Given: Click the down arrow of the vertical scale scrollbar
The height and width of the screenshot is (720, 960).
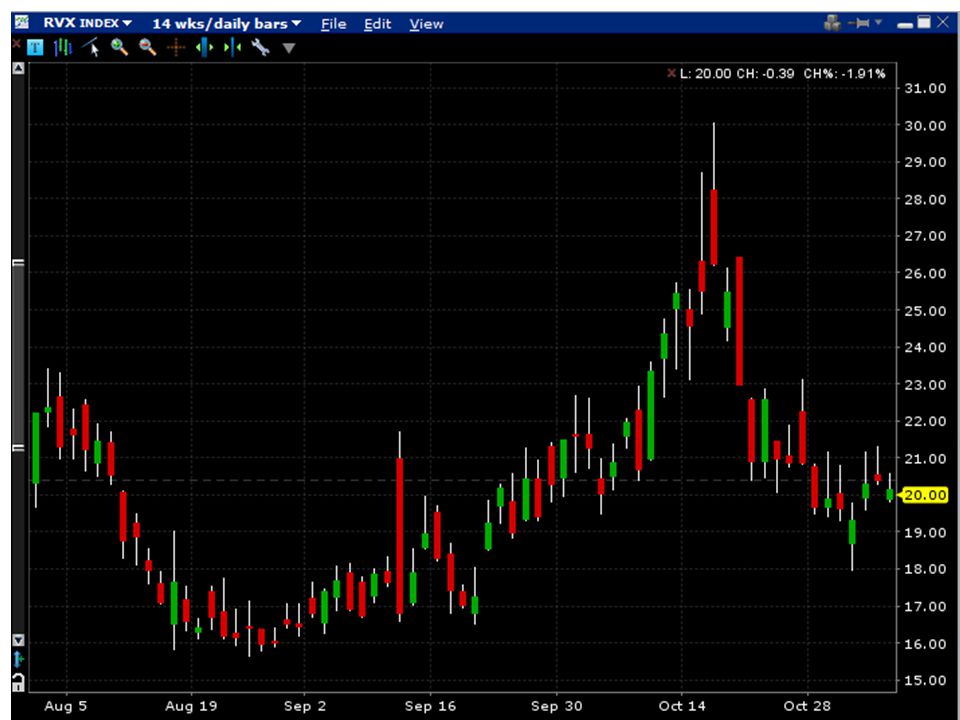Looking at the screenshot, I should (x=18, y=640).
